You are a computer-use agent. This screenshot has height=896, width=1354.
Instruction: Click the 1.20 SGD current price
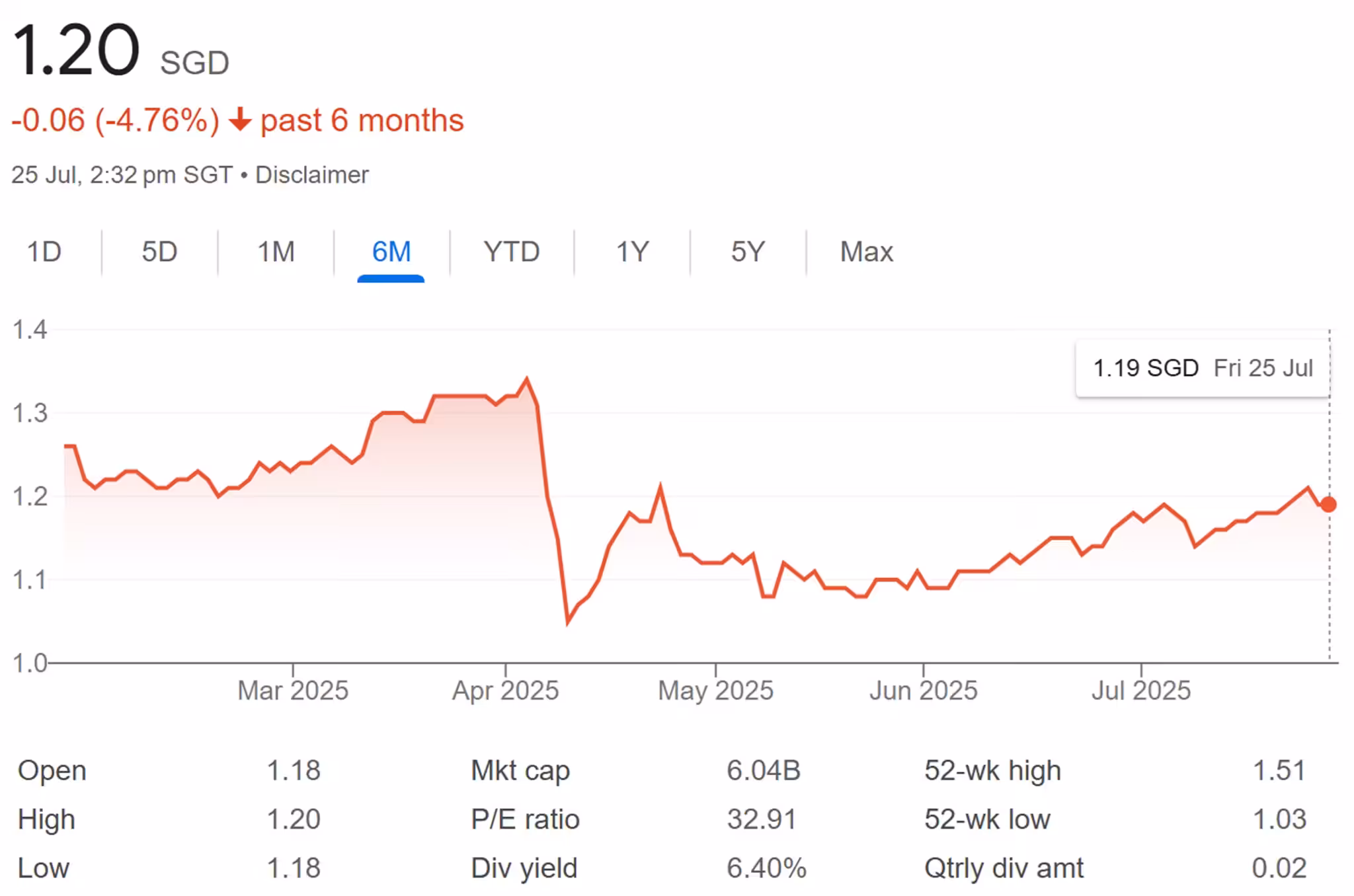(x=76, y=51)
